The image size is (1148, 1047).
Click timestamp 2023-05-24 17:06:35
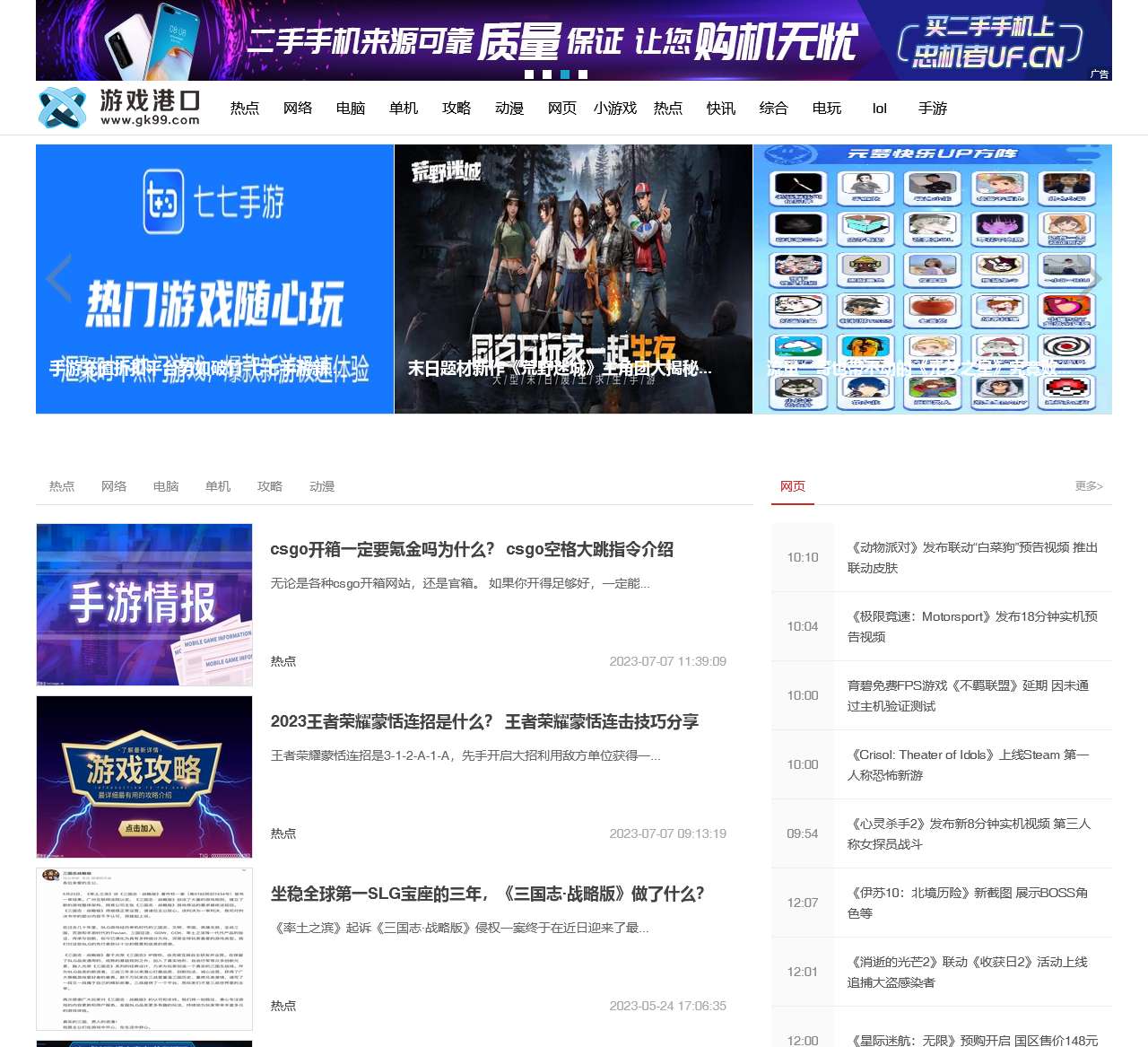pyautogui.click(x=668, y=1006)
